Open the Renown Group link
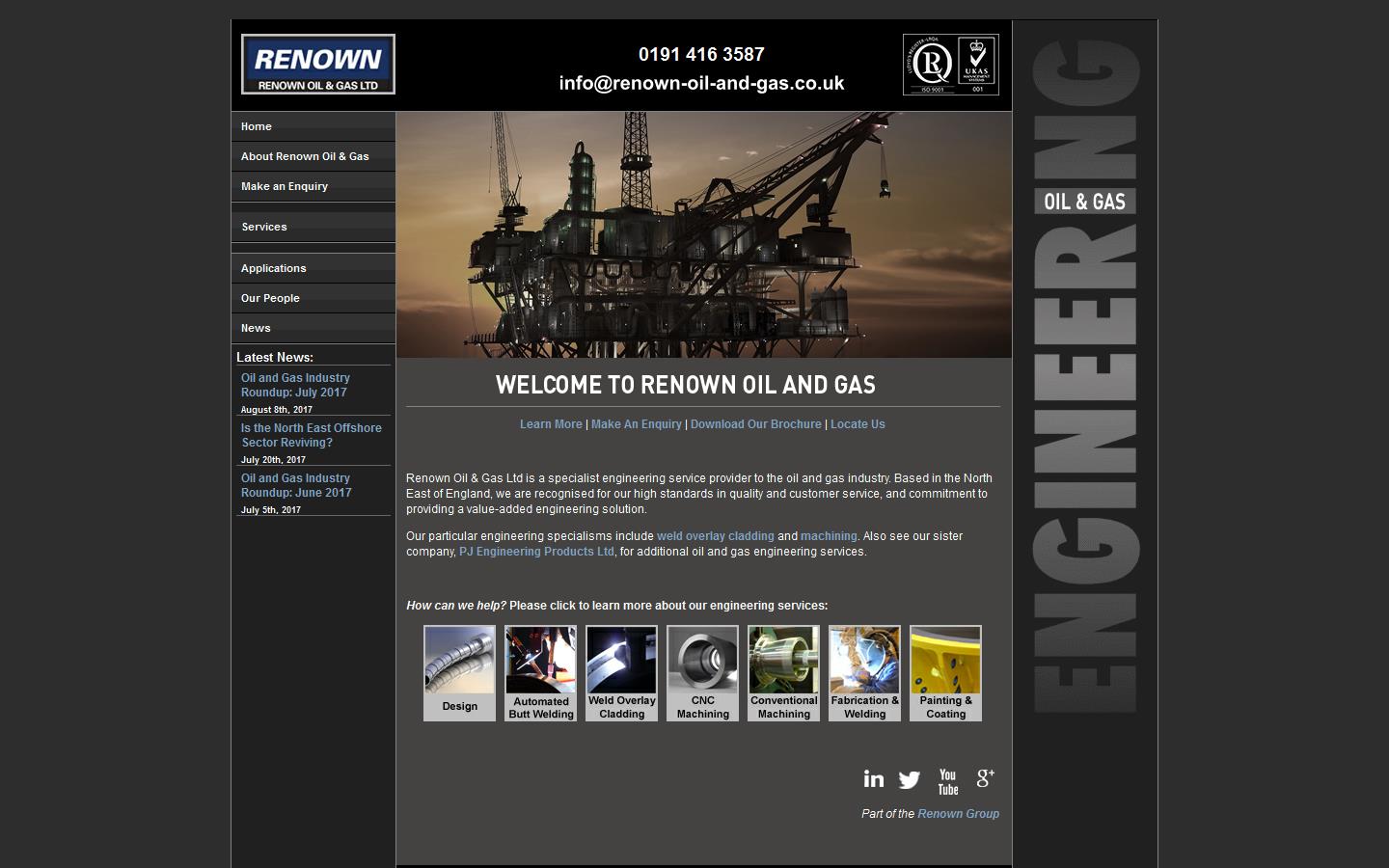 tap(958, 814)
